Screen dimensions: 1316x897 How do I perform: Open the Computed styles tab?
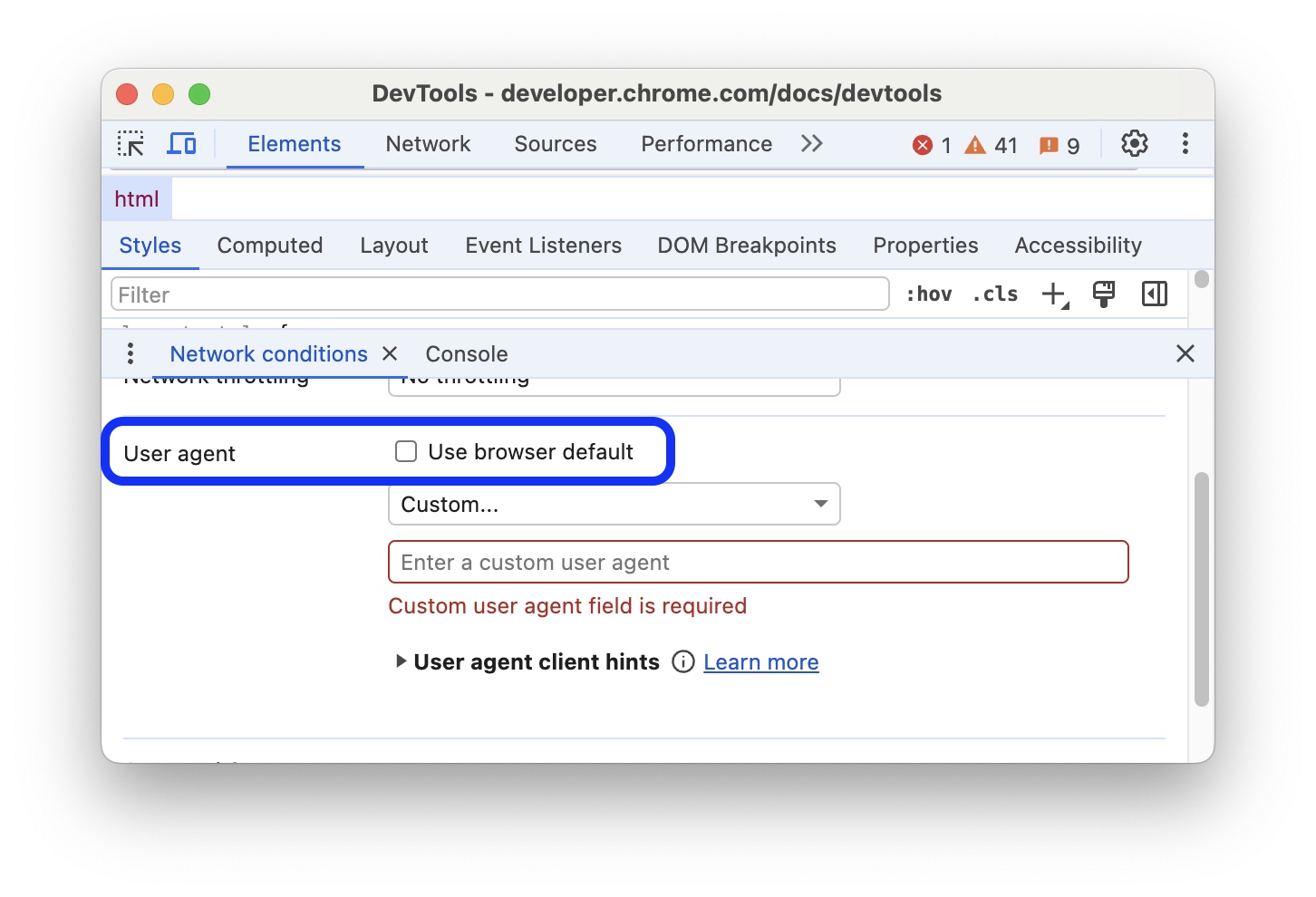(x=269, y=245)
